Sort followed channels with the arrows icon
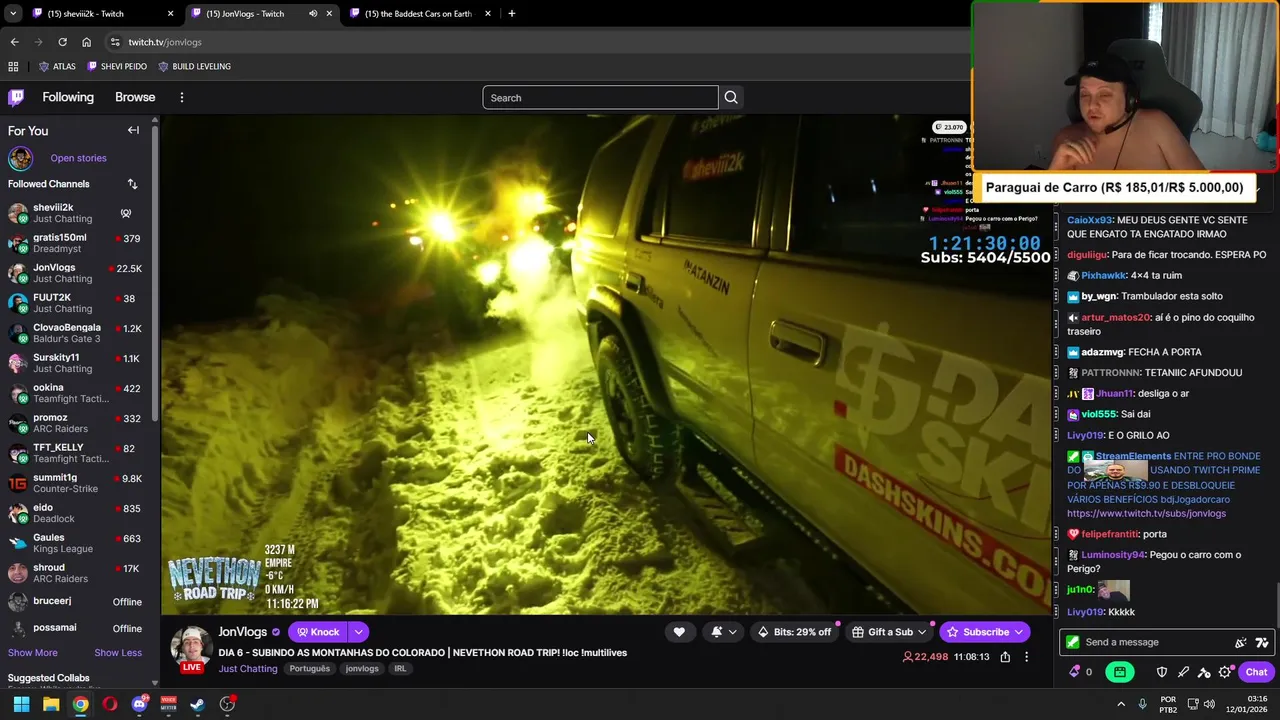This screenshot has height=720, width=1280. 132,184
